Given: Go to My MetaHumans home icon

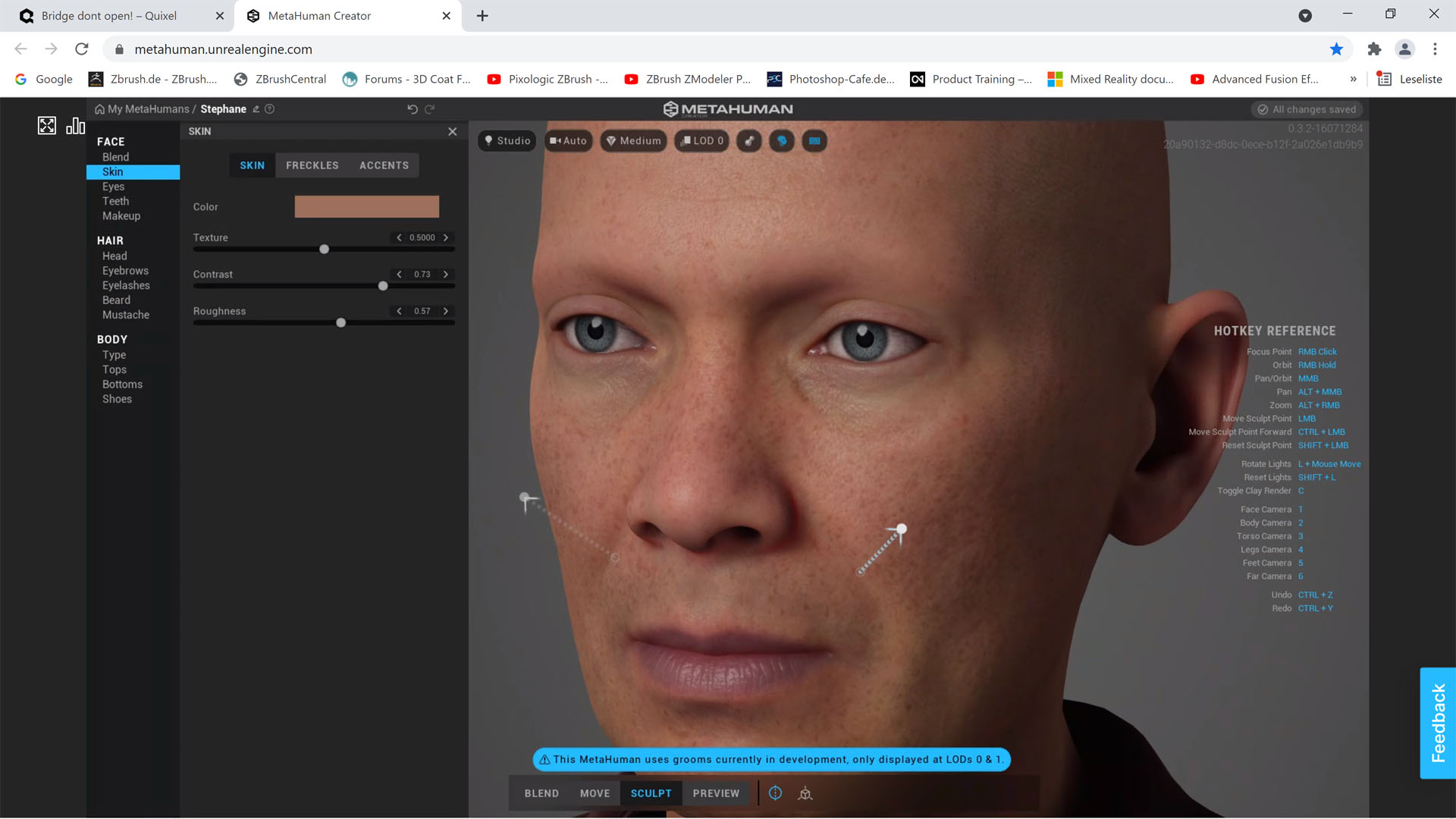Looking at the screenshot, I should [99, 109].
